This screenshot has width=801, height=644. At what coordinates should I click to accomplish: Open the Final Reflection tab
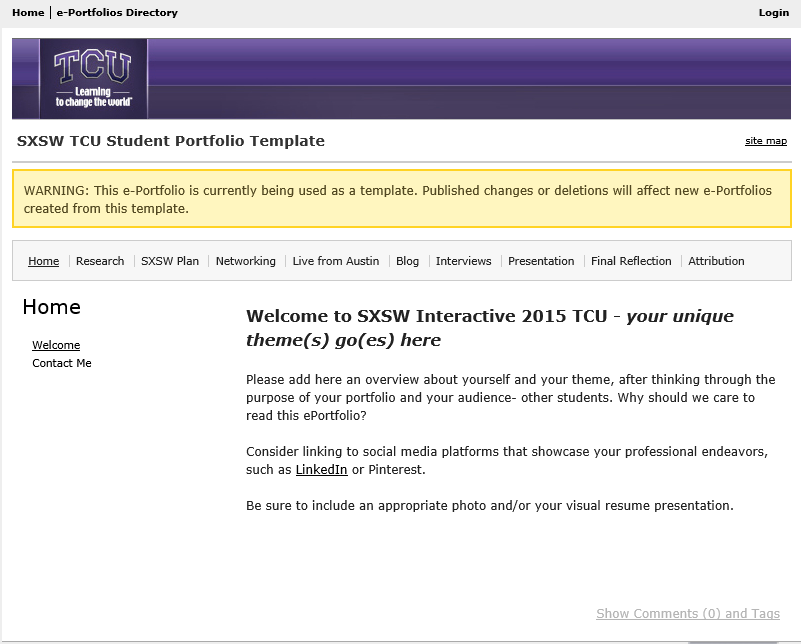pyautogui.click(x=631, y=261)
